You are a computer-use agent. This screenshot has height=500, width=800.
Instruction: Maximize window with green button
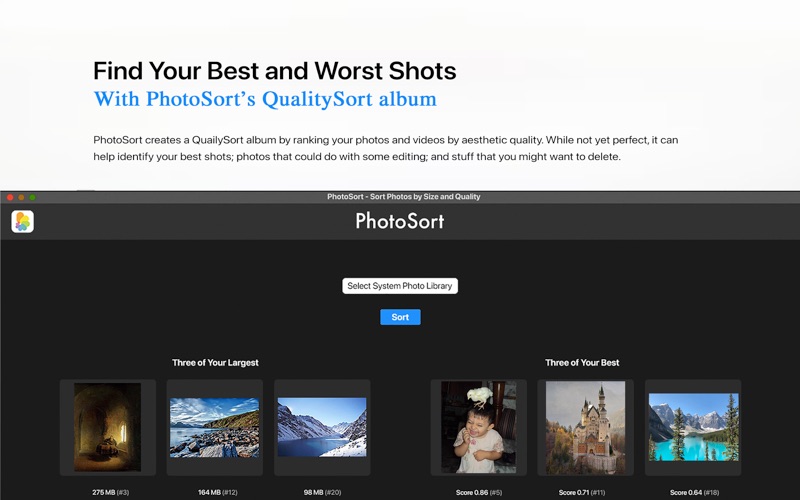tap(32, 197)
